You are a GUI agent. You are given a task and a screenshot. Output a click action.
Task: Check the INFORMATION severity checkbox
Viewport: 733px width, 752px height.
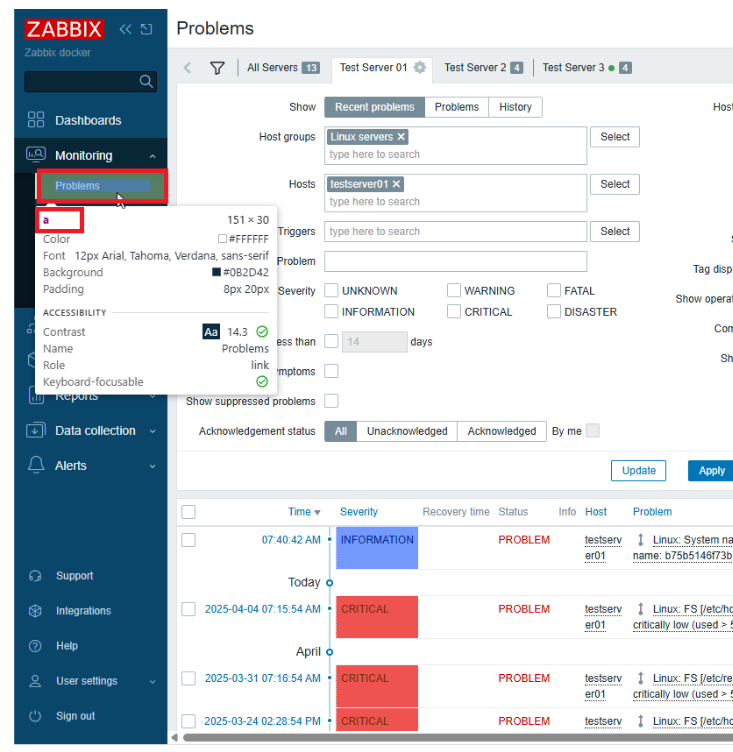[331, 311]
